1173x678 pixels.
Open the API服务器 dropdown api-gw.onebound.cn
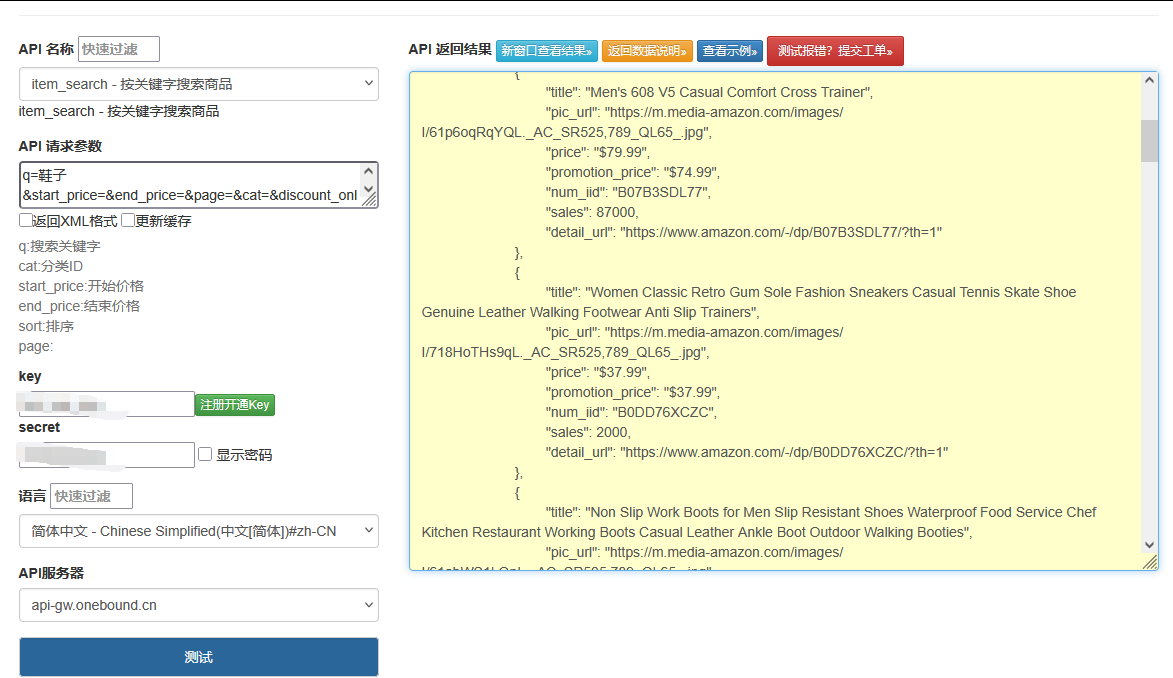click(x=198, y=605)
